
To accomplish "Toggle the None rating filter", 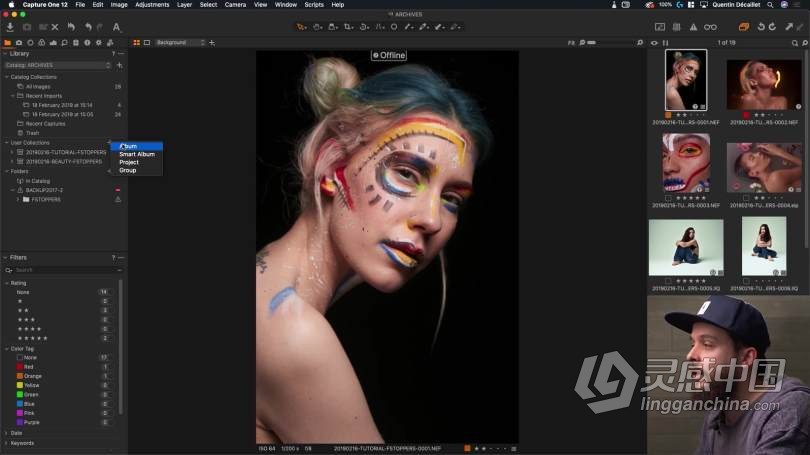I will click(23, 292).
